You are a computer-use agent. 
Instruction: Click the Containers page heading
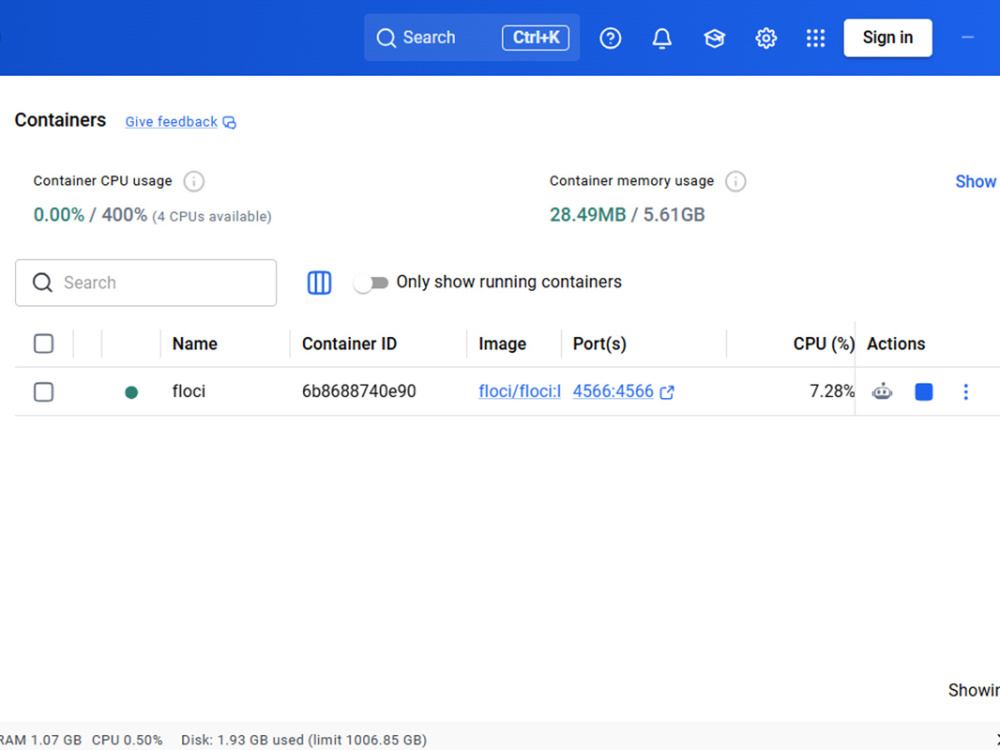click(60, 120)
